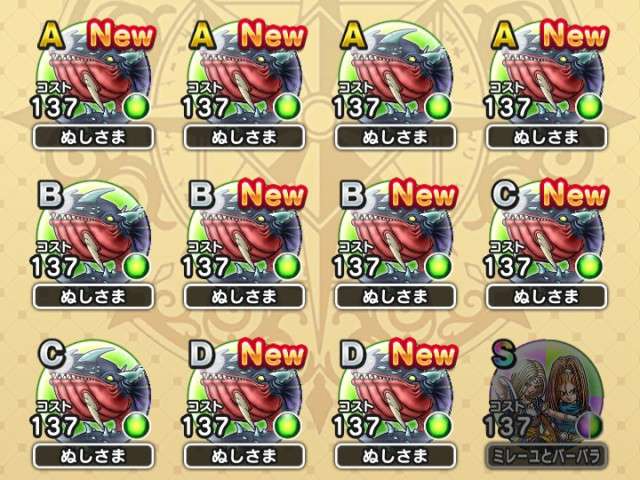Click ぬしさま label under C-rank New card
The image size is (640, 480).
pyautogui.click(x=546, y=297)
